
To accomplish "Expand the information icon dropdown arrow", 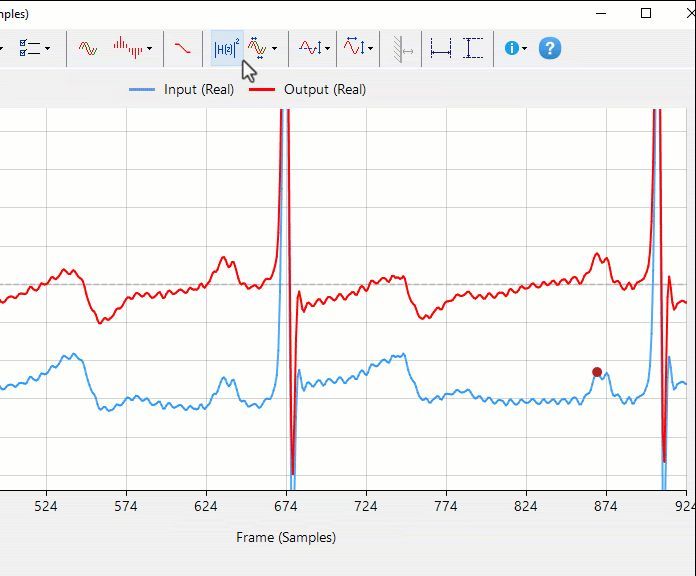I will 525,48.
